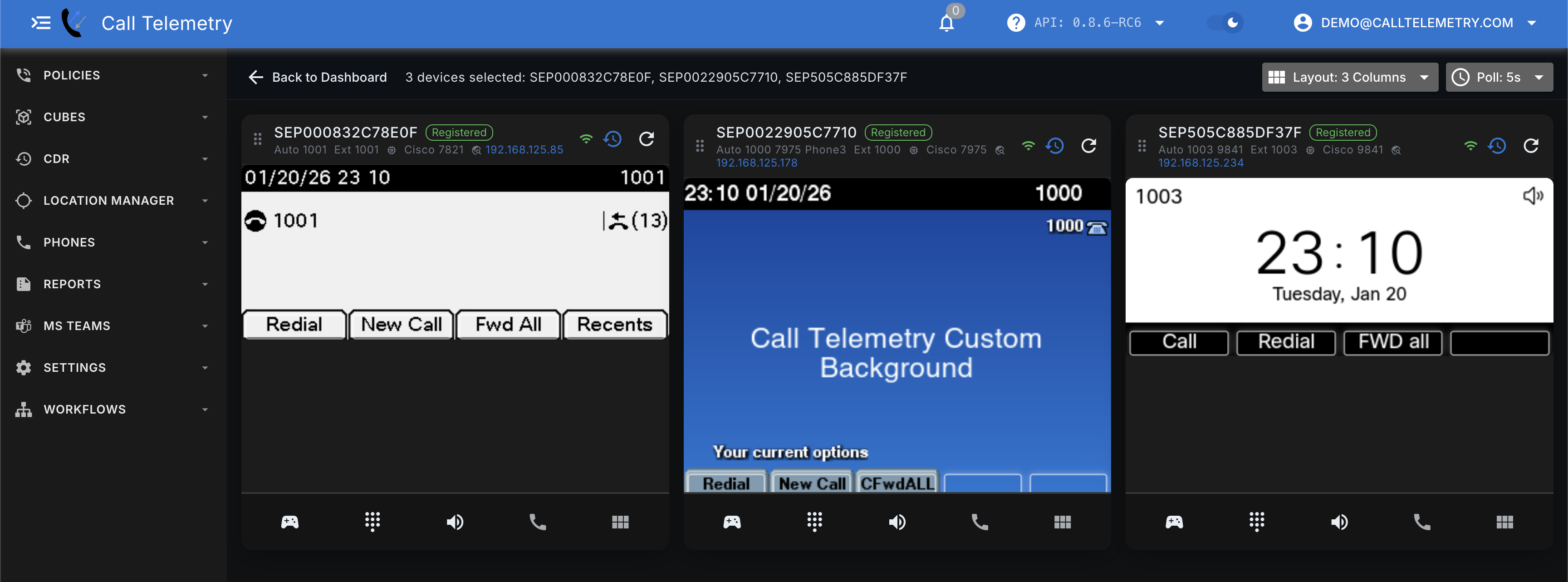Expand the MS Teams menu

point(113,326)
